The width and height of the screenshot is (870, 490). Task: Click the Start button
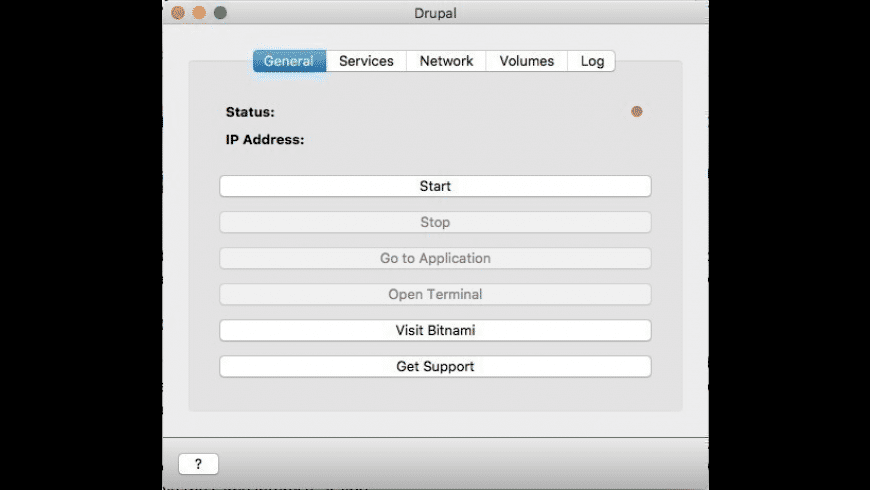435,186
